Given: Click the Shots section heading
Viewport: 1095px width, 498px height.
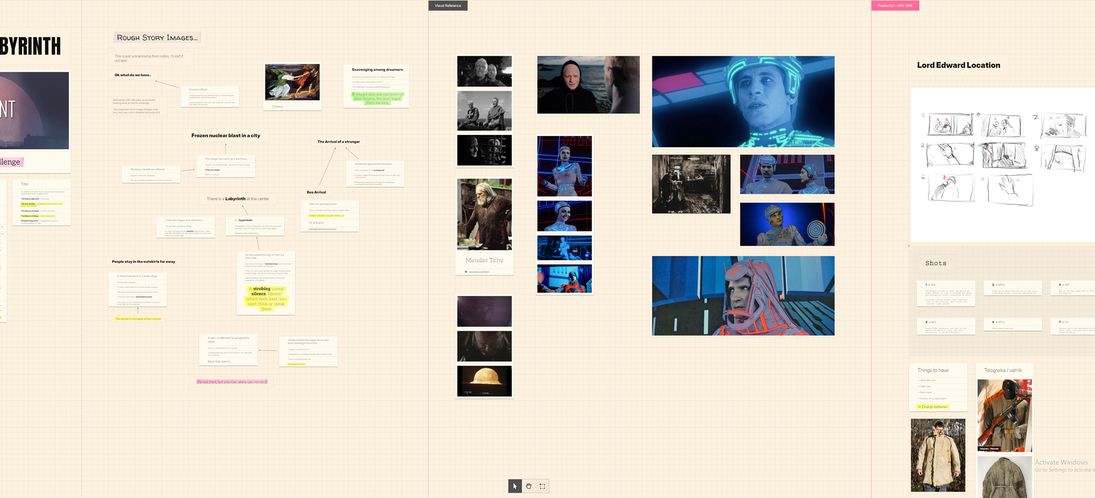Looking at the screenshot, I should (936, 263).
